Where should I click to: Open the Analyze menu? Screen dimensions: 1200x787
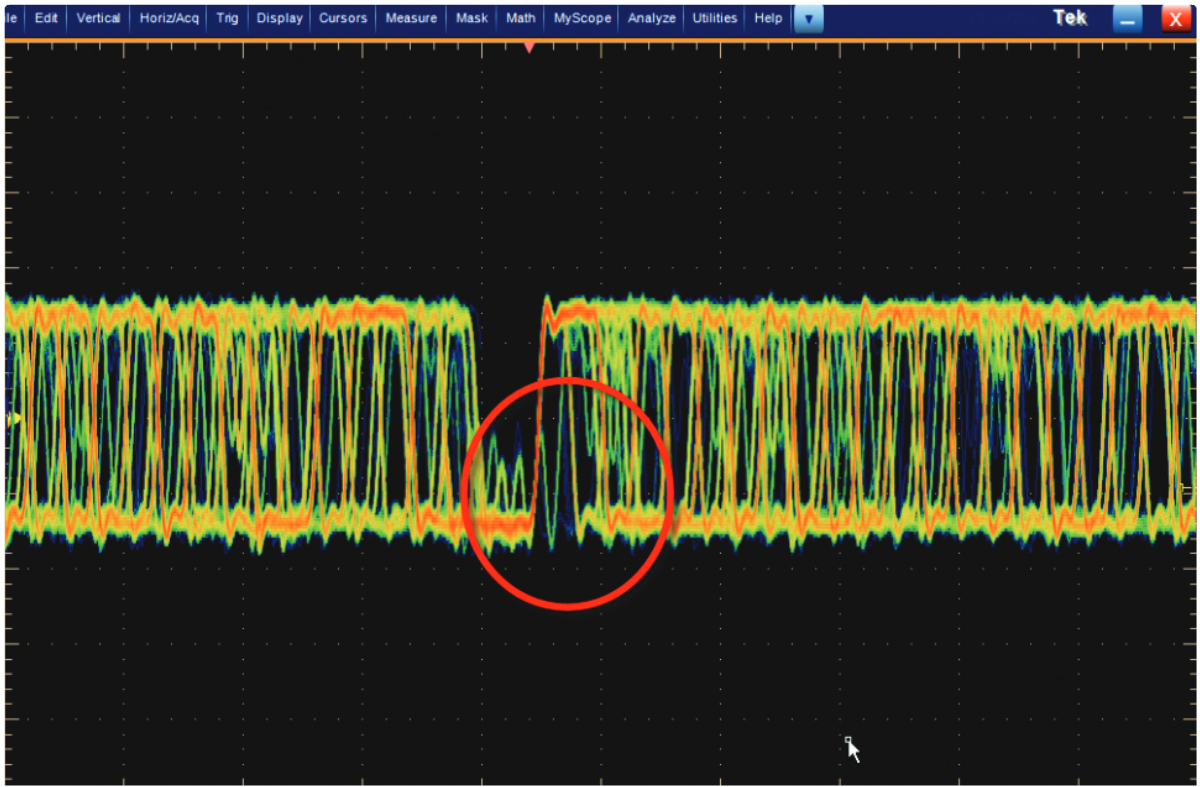pos(652,18)
